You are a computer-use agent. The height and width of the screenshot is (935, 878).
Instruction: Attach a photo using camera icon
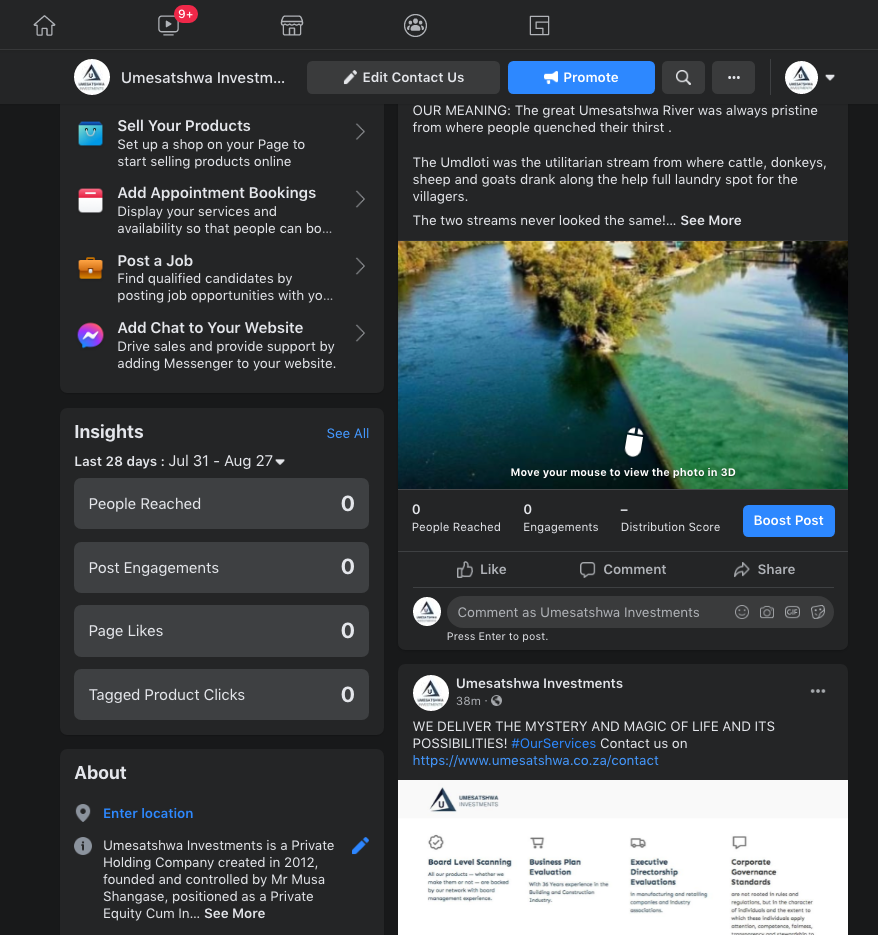point(767,612)
